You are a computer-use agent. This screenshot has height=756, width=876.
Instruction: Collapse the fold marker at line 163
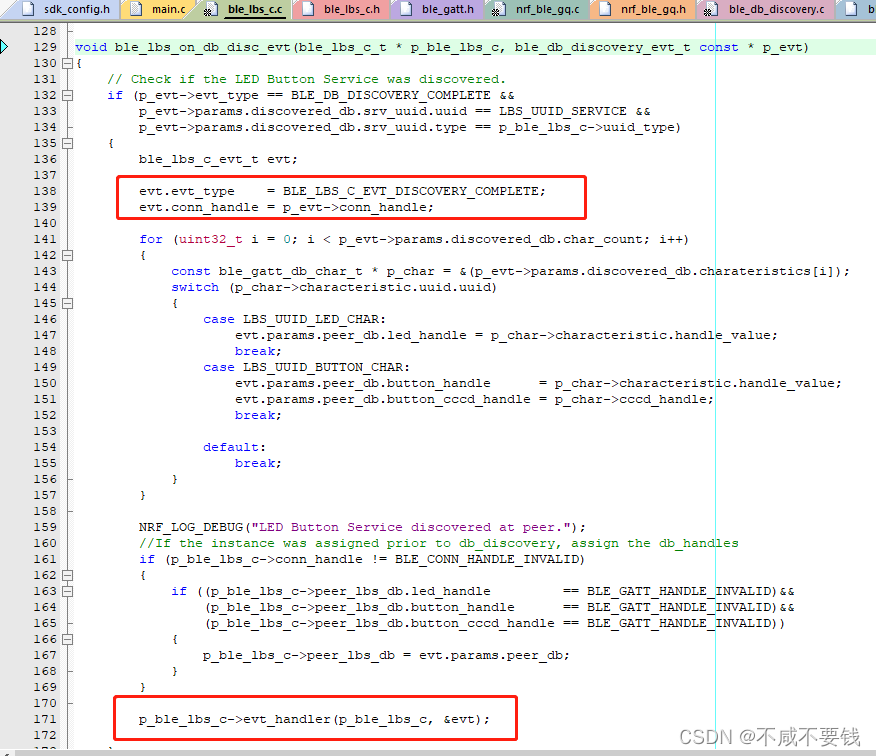[x=66, y=590]
